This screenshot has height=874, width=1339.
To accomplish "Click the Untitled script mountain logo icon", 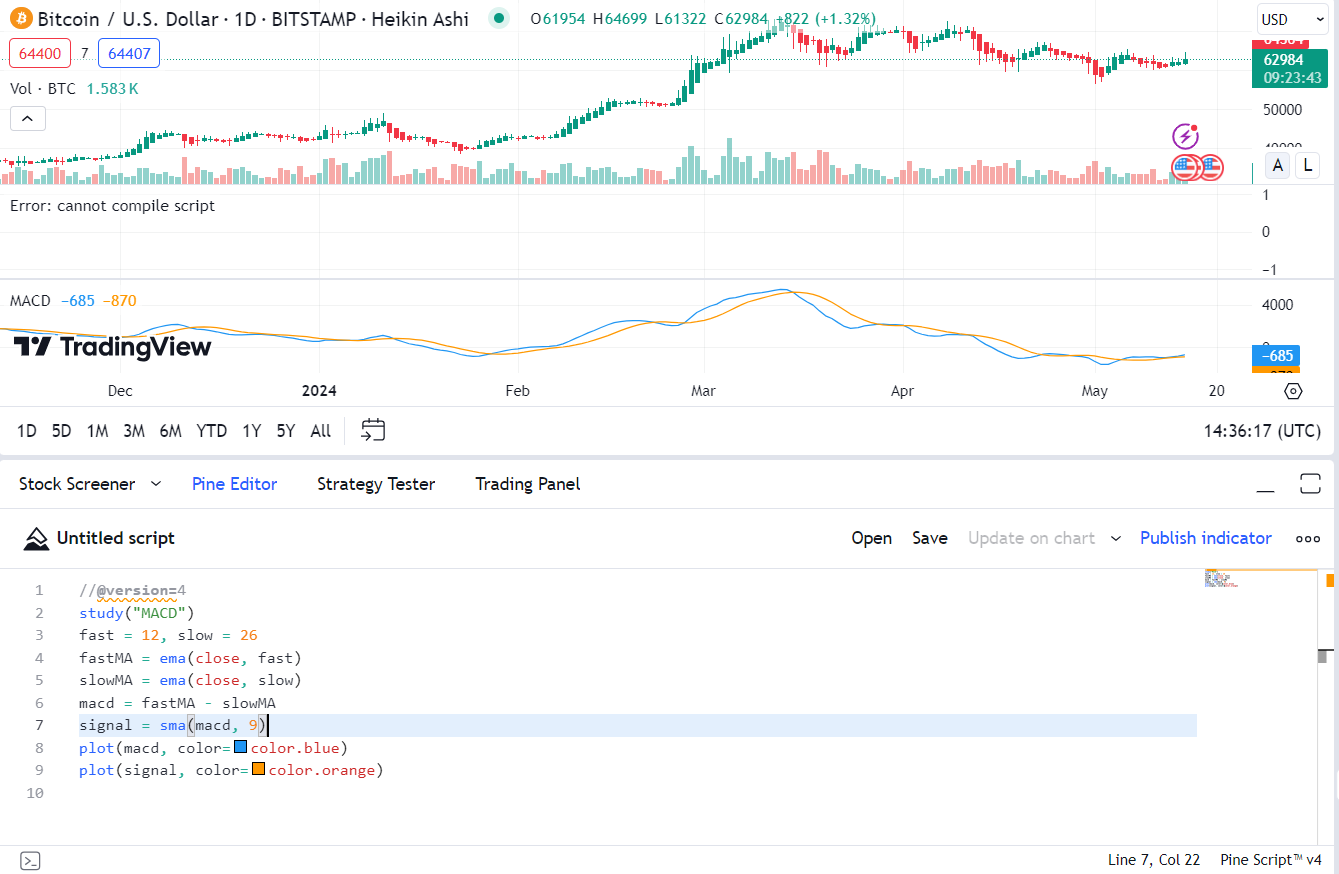I will click(x=36, y=539).
